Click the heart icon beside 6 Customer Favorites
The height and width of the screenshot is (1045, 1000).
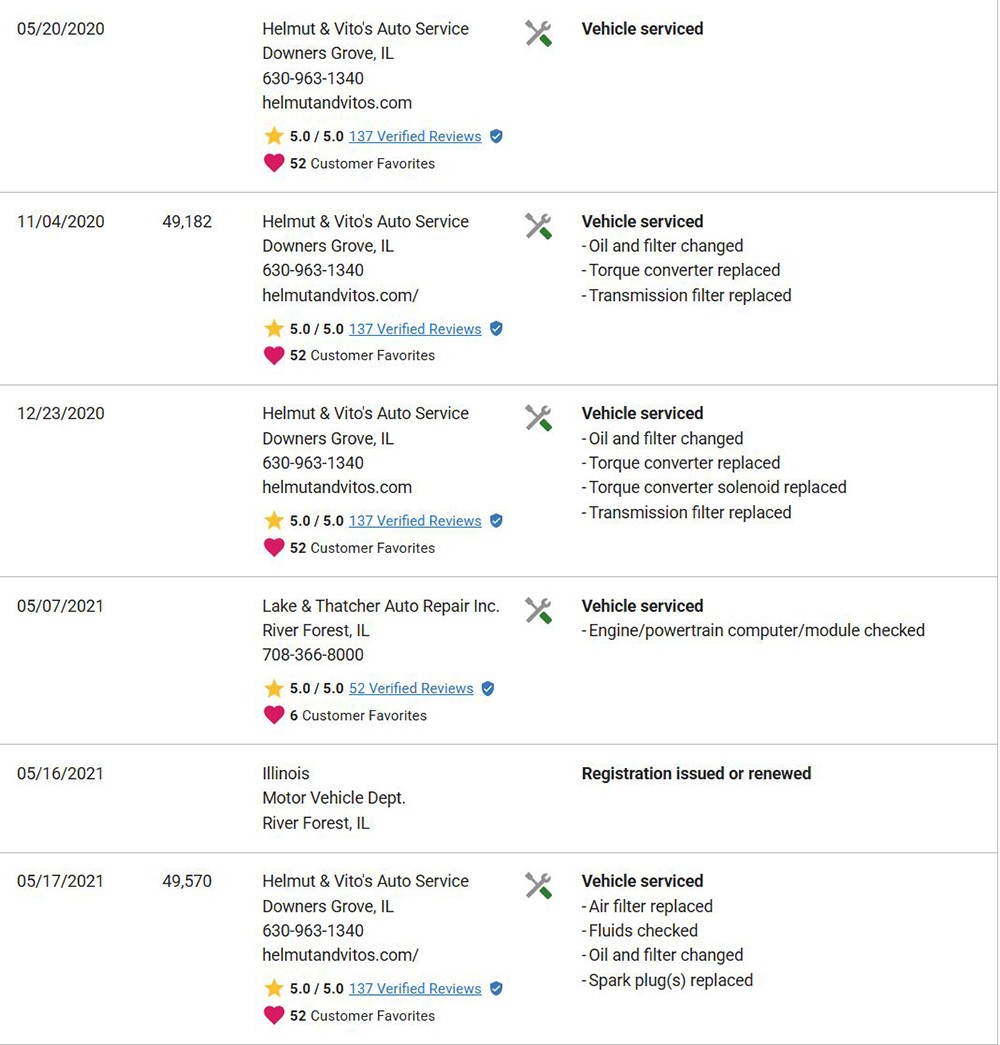click(x=274, y=715)
